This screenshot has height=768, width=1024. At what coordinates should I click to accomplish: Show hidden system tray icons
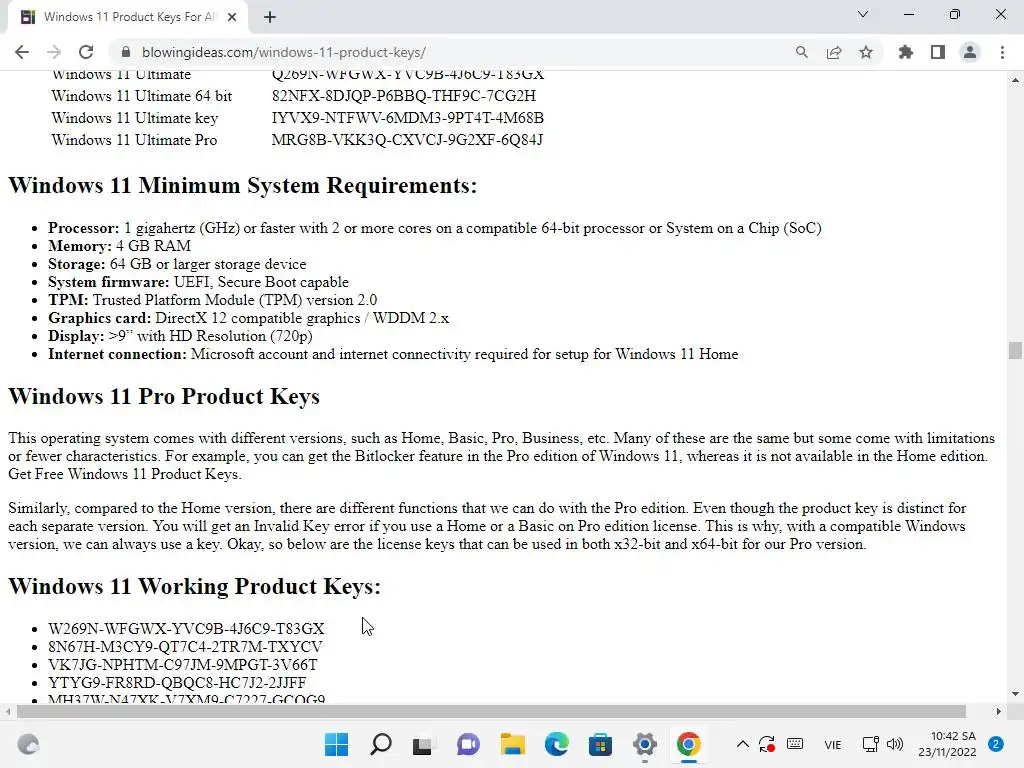click(743, 744)
